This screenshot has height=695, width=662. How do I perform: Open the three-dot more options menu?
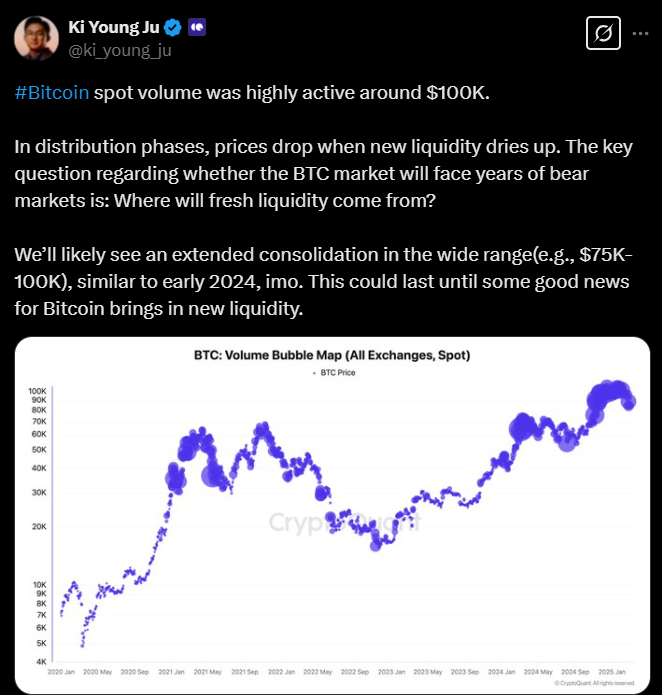639,33
